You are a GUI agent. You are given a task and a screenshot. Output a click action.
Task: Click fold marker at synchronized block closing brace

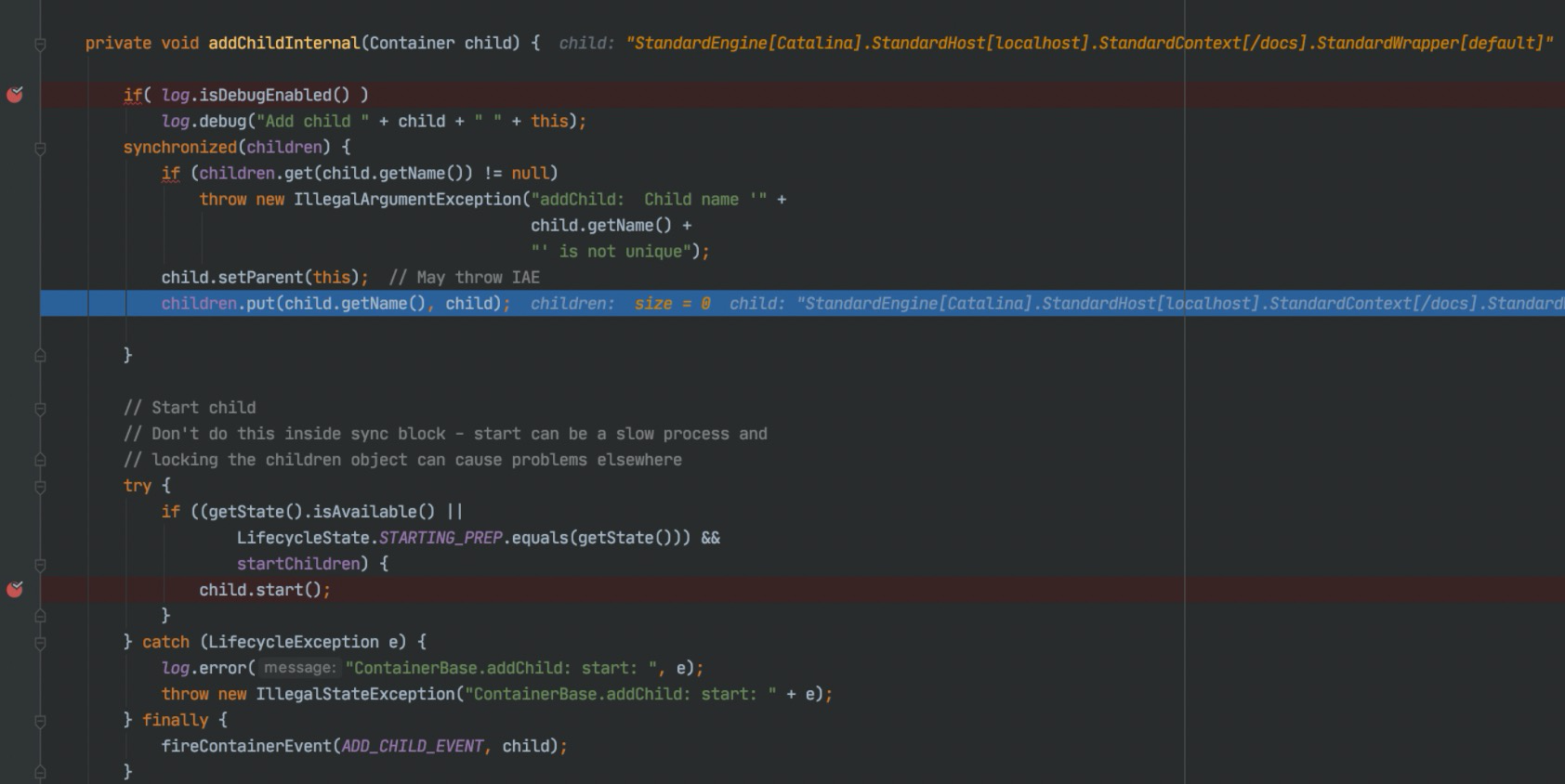tap(40, 355)
